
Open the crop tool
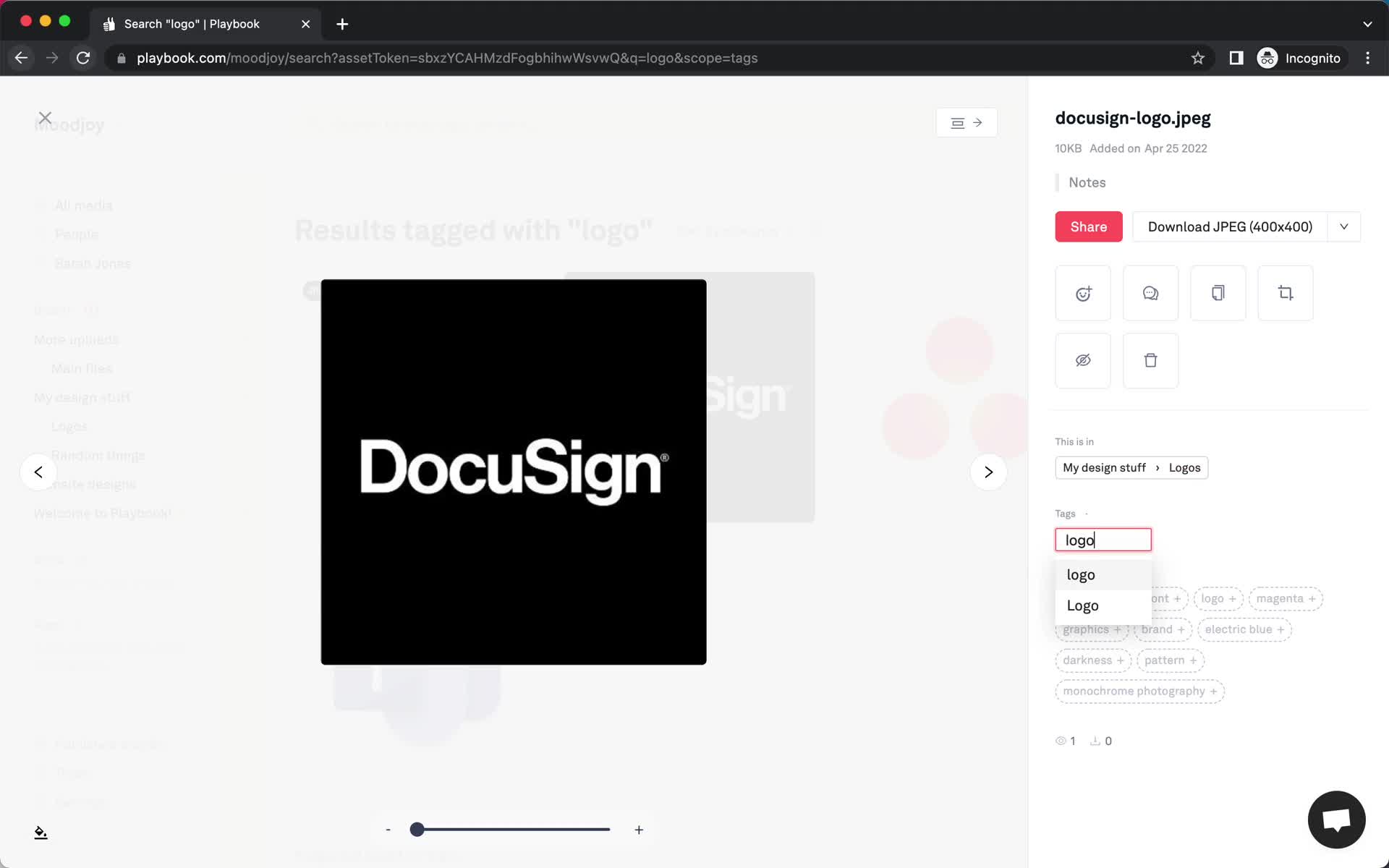click(1286, 293)
